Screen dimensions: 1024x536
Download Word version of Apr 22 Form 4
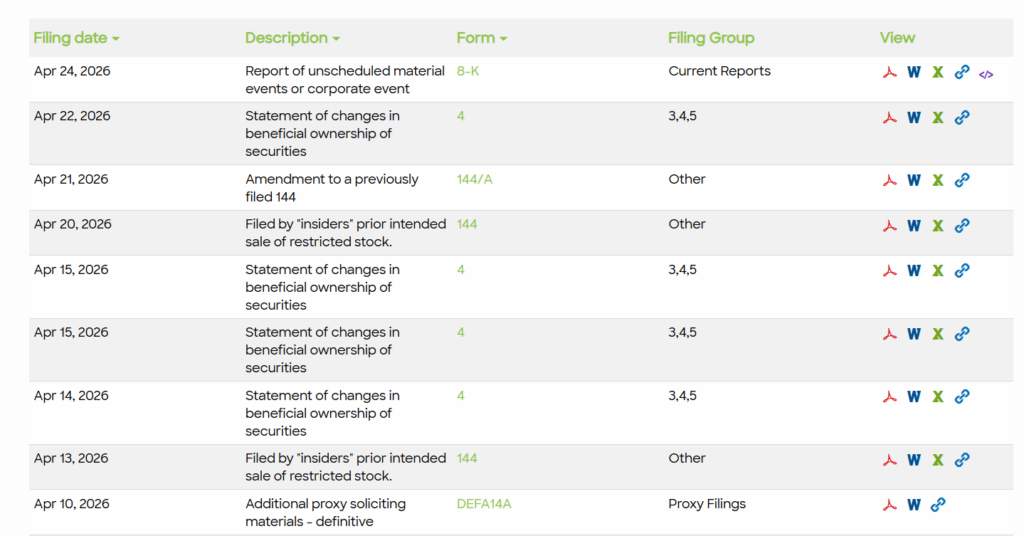tap(914, 118)
